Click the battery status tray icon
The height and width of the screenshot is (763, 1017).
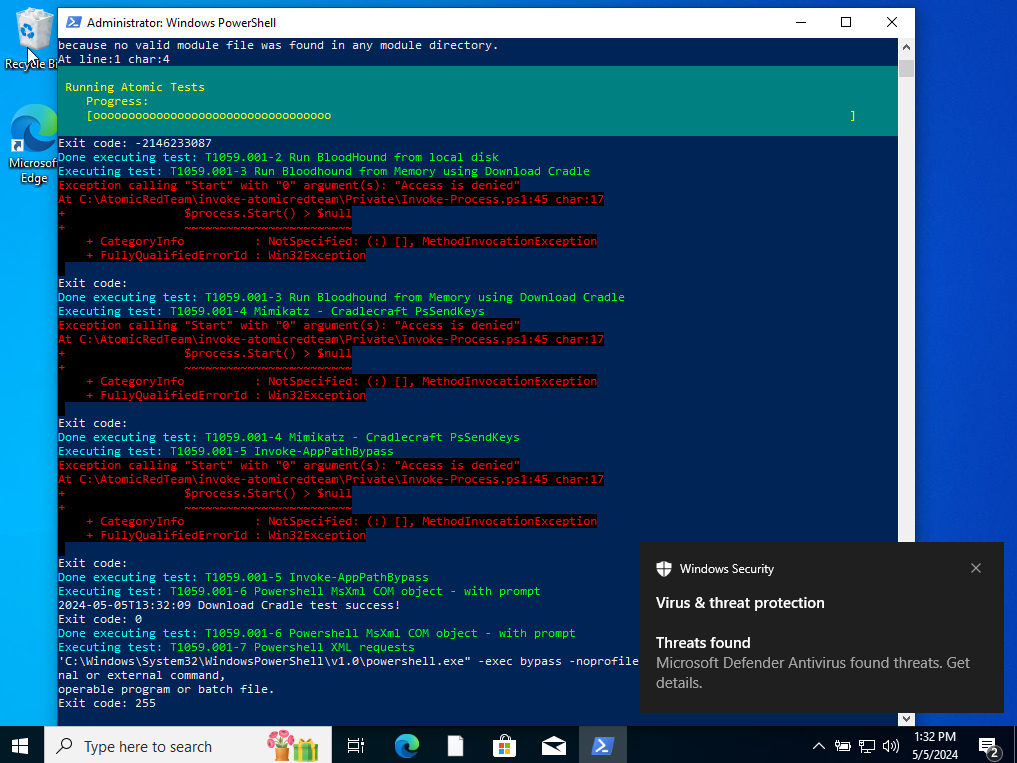[x=843, y=746]
